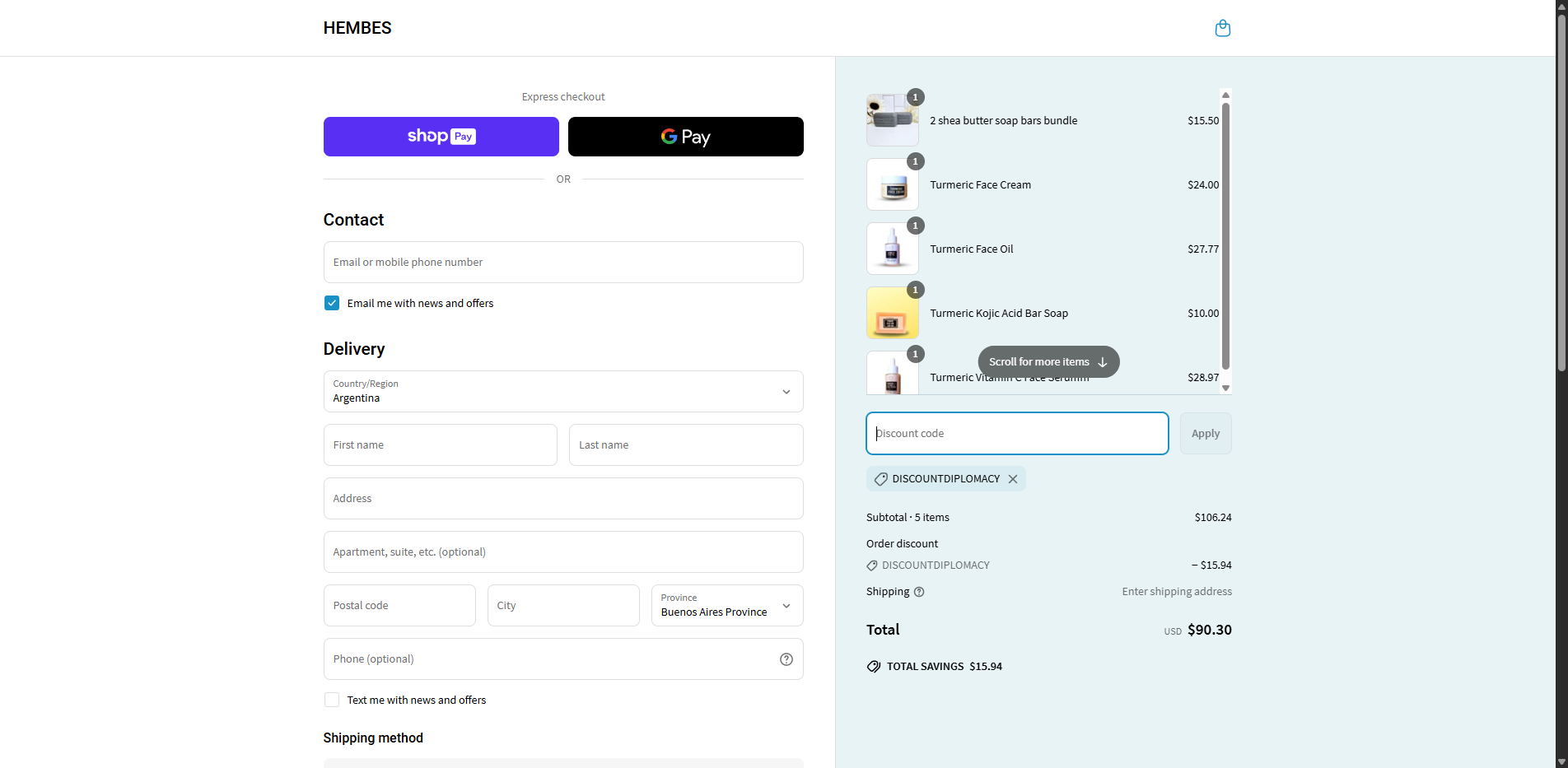Uncheck Email me with news and offers
Image resolution: width=1568 pixels, height=768 pixels.
[x=332, y=303]
